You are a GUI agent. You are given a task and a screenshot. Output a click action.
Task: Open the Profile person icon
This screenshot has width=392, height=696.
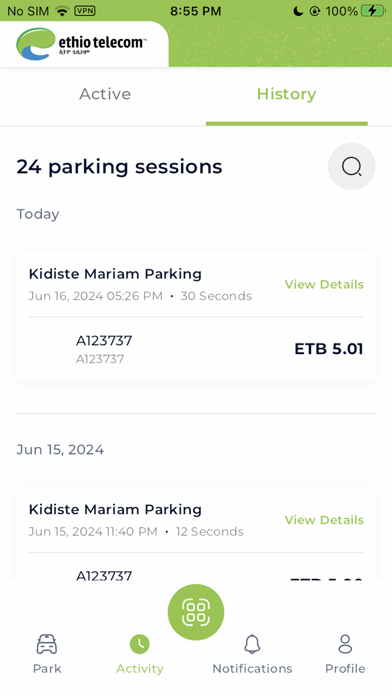[x=345, y=644]
